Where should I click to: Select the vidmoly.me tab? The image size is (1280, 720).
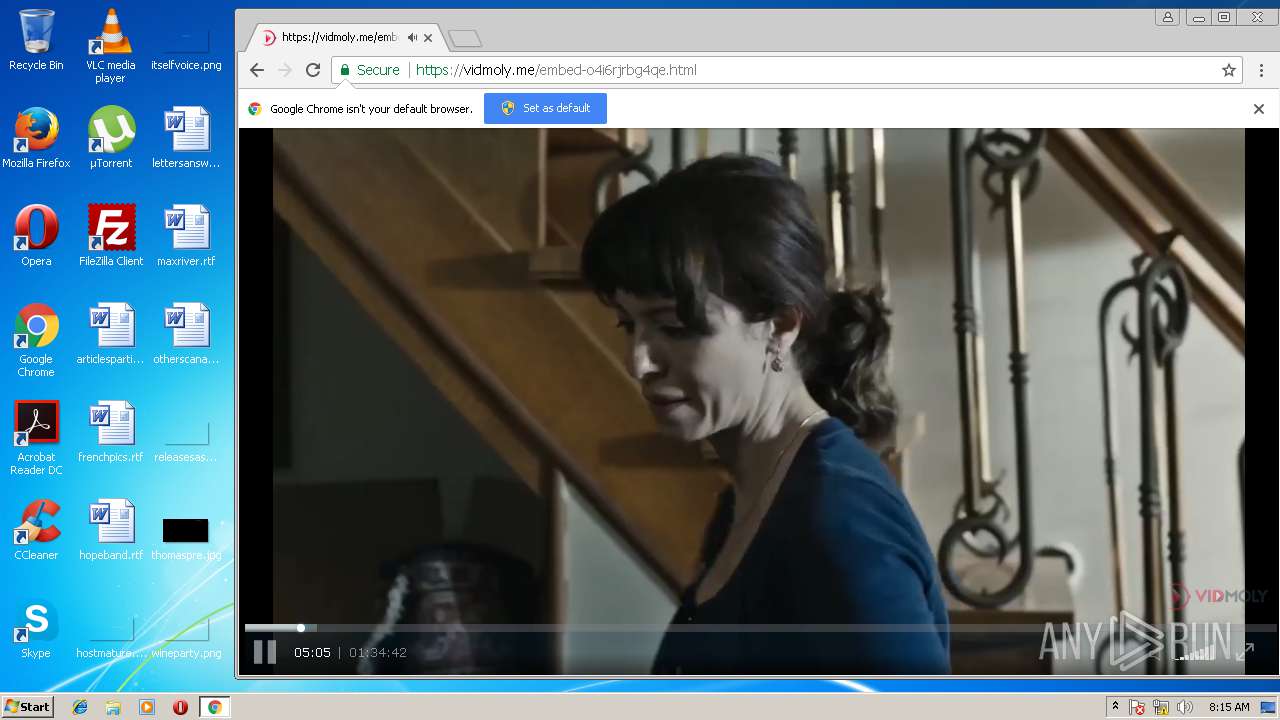[x=345, y=38]
